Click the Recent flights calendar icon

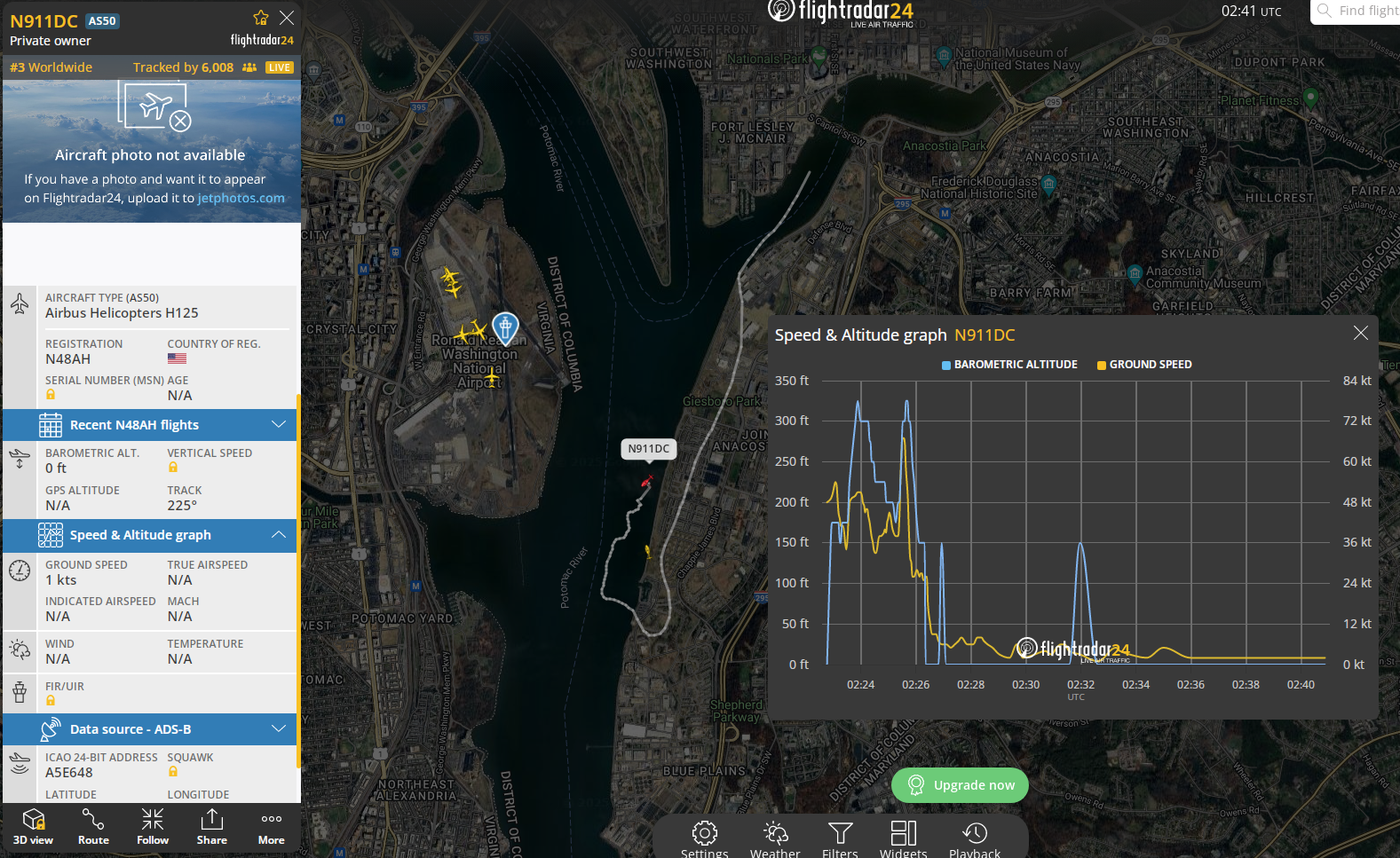point(51,425)
